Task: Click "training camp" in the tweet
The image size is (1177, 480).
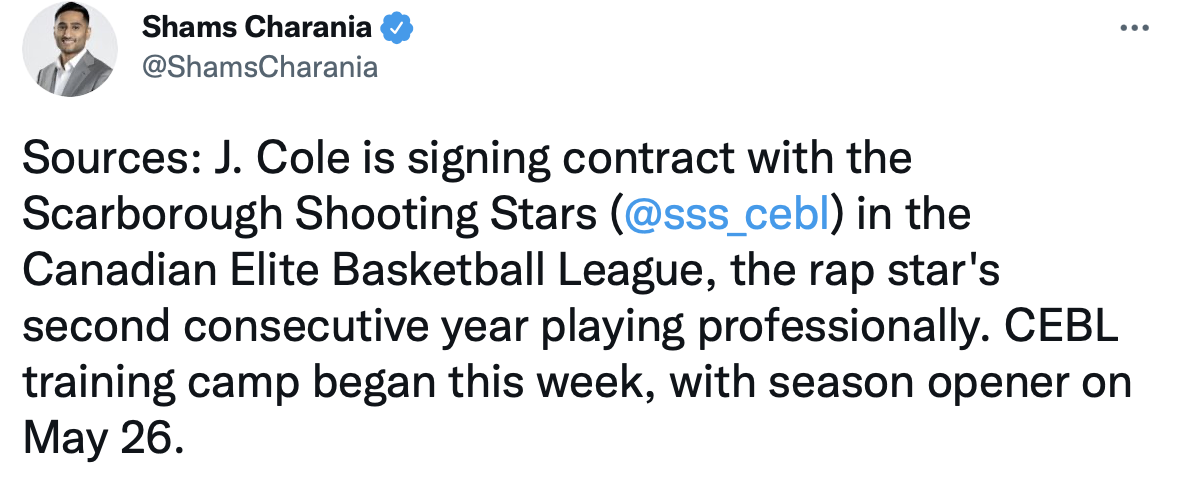Action: (148, 381)
